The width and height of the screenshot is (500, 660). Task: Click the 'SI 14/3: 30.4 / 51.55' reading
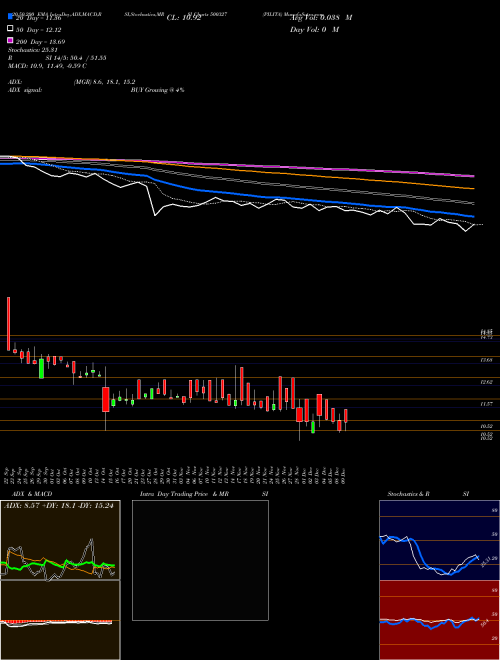(x=76, y=58)
